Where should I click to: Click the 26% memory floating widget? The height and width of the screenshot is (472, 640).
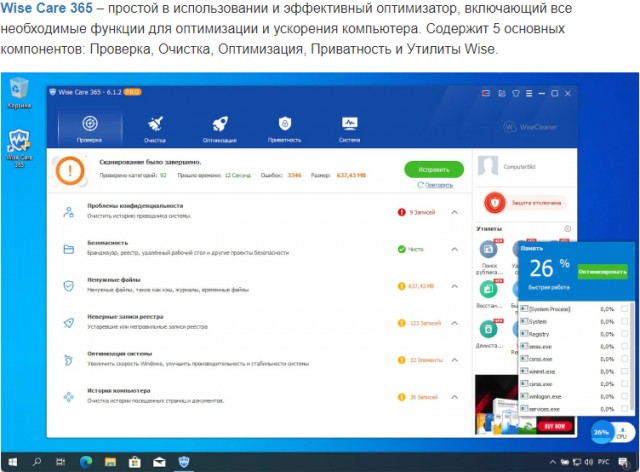point(601,432)
